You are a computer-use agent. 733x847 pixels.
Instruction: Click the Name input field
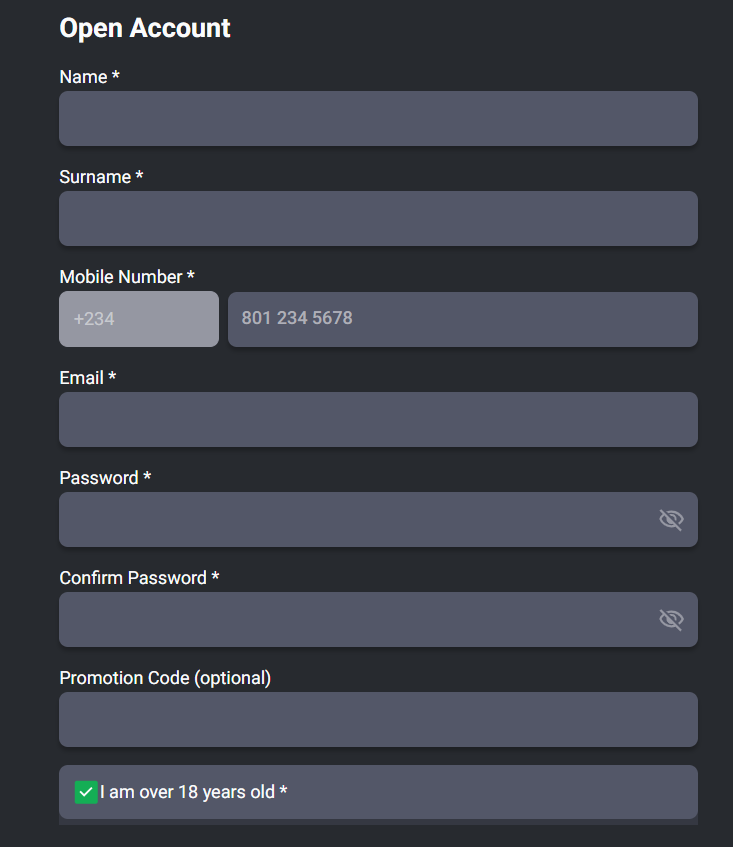click(378, 119)
